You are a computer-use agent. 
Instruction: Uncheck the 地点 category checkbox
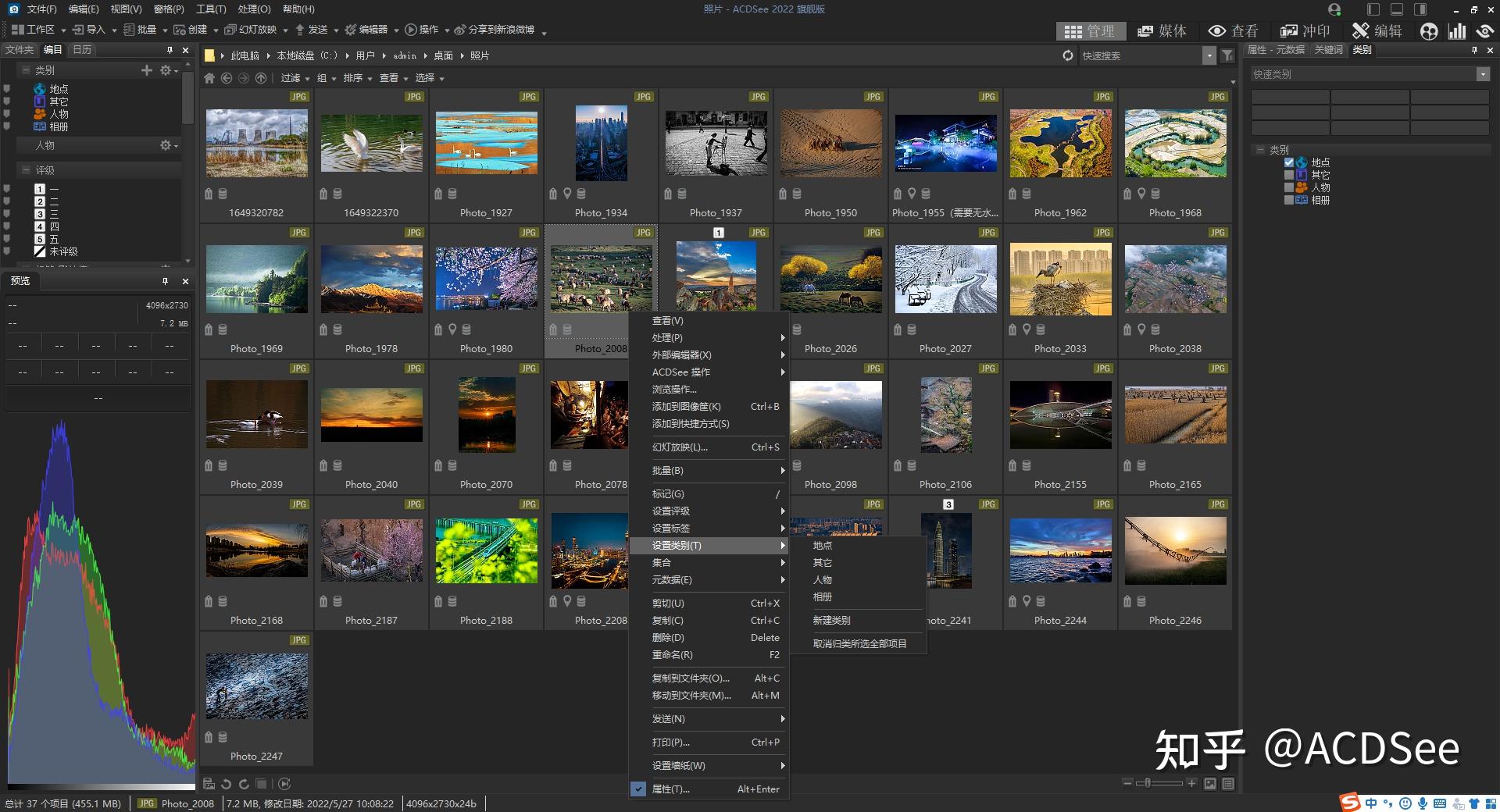click(1289, 162)
